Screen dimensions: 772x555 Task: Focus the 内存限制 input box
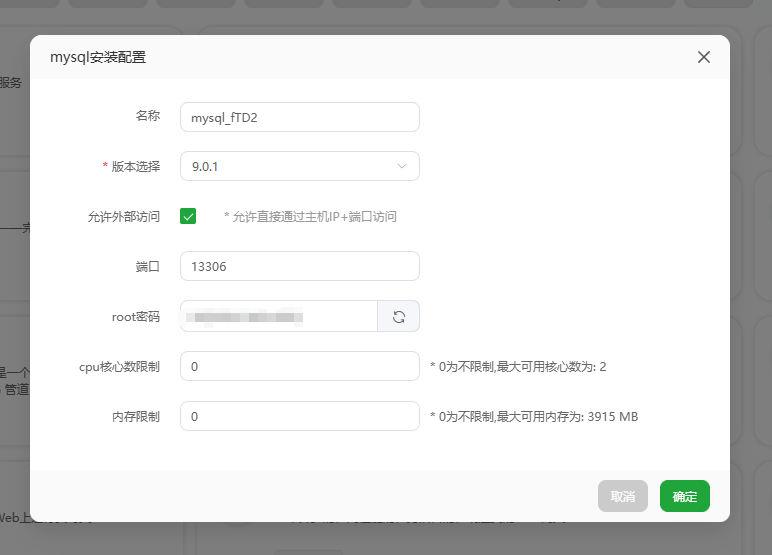299,417
